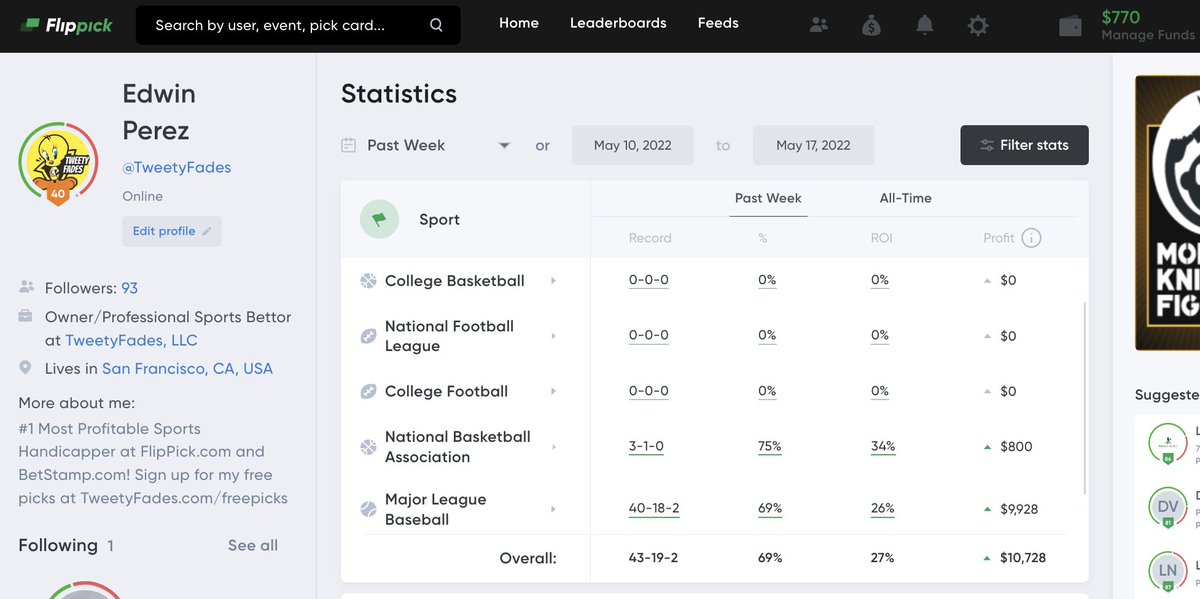Image resolution: width=1200 pixels, height=599 pixels.
Task: Open the friends/users icon in header
Action: pos(819,25)
